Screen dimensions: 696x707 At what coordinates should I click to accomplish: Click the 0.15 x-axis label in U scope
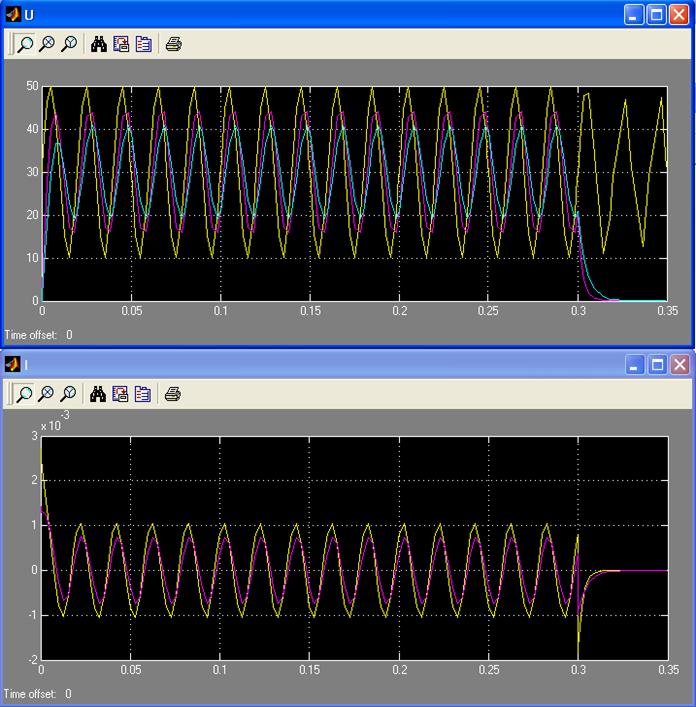310,311
